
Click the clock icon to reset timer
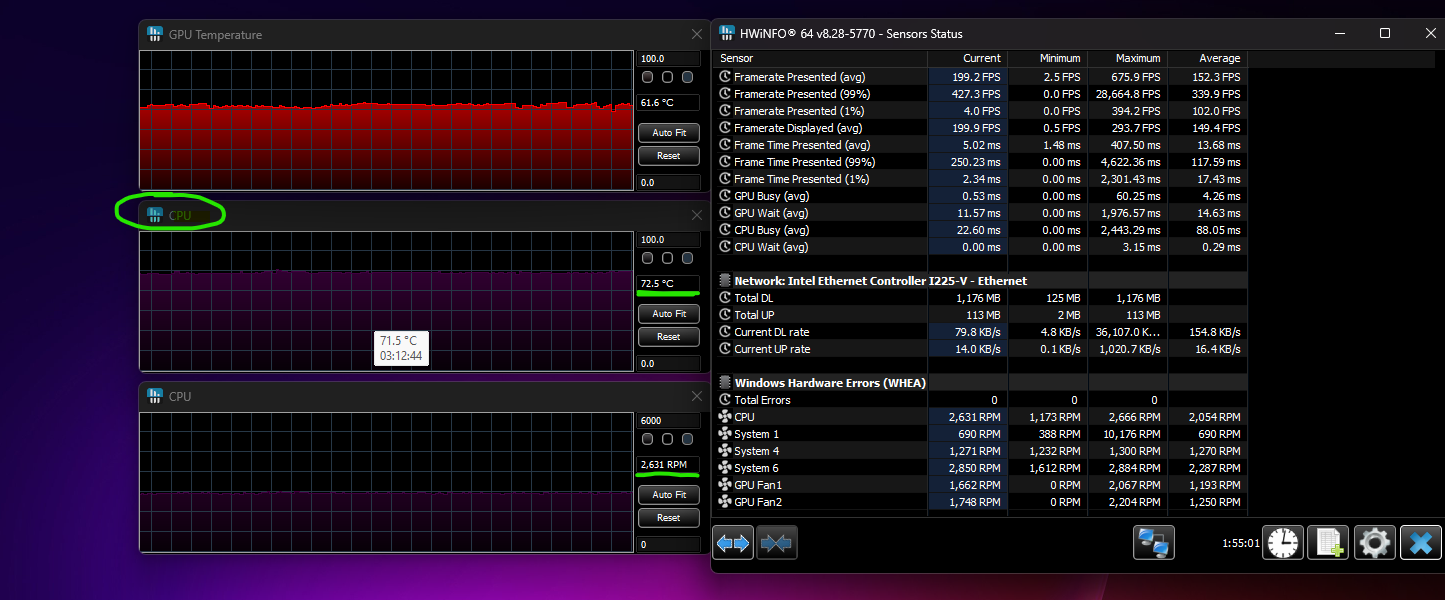1283,543
